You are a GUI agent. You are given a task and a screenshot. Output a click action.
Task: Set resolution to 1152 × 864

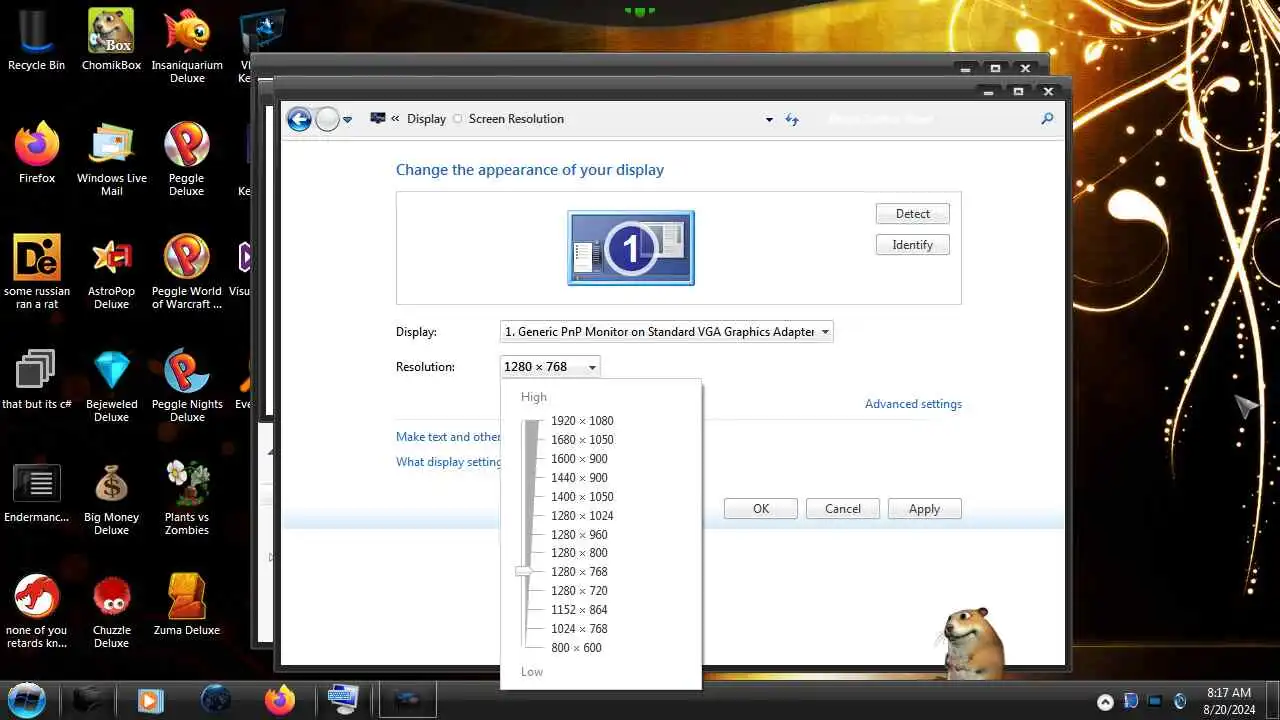(579, 610)
